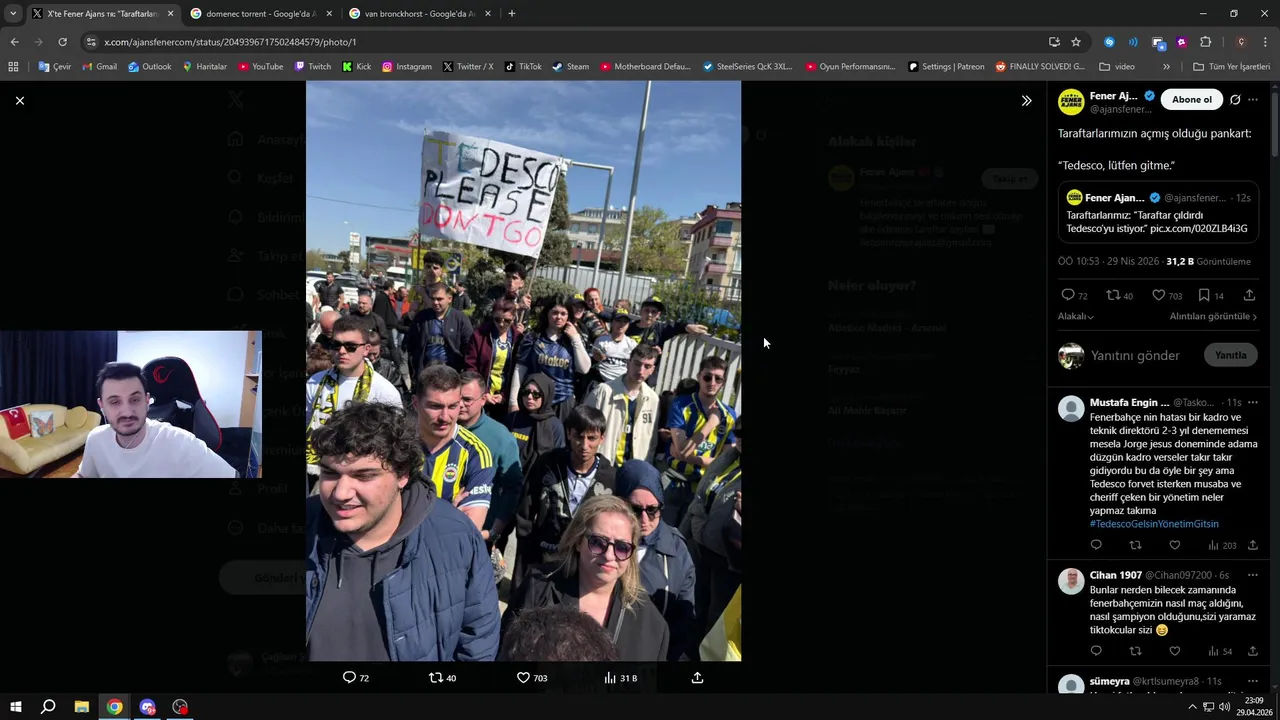Open the TikTok bookmark
Image resolution: width=1280 pixels, height=720 pixels.
[523, 67]
